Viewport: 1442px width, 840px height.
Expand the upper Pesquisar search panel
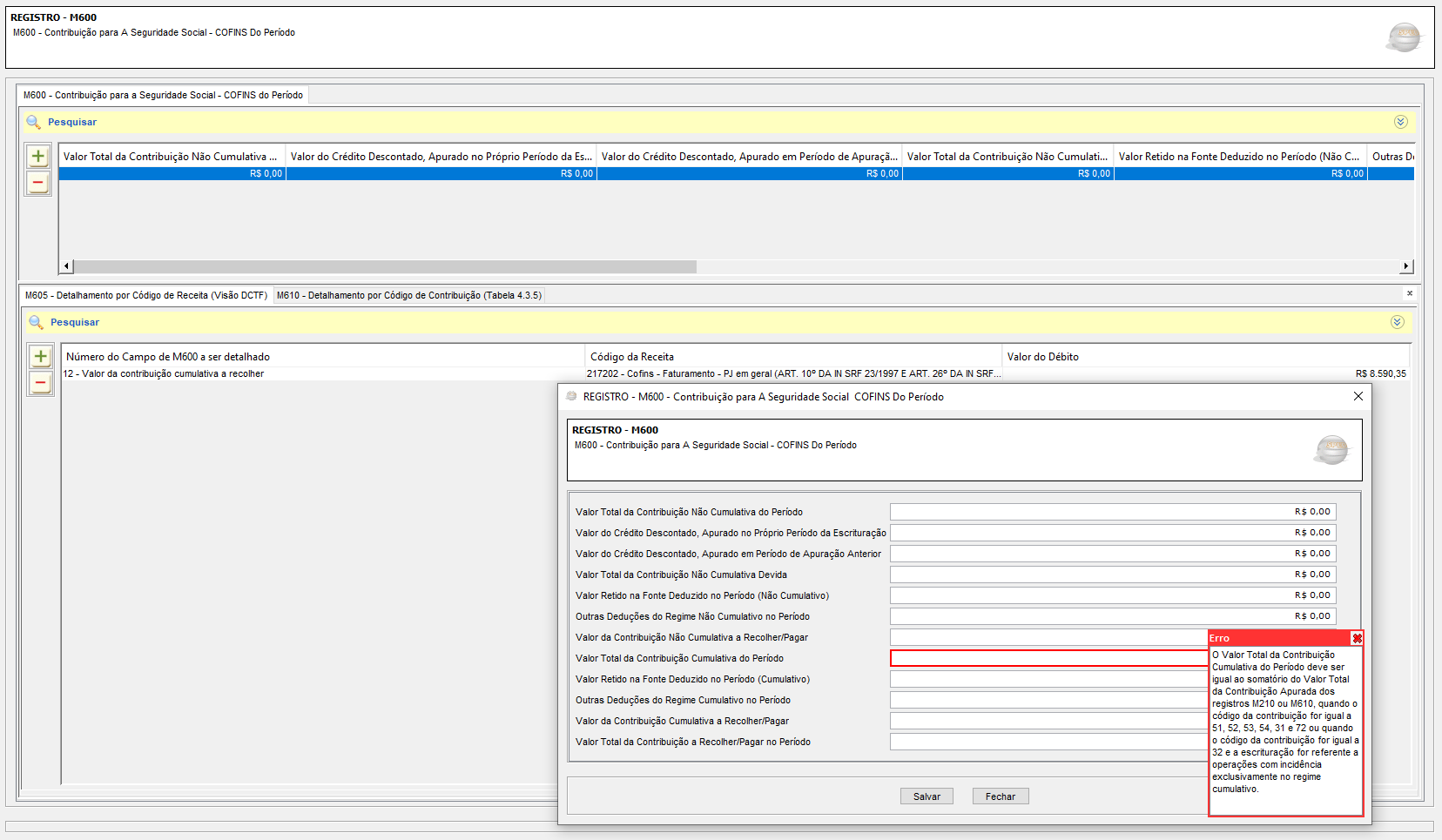point(1400,122)
